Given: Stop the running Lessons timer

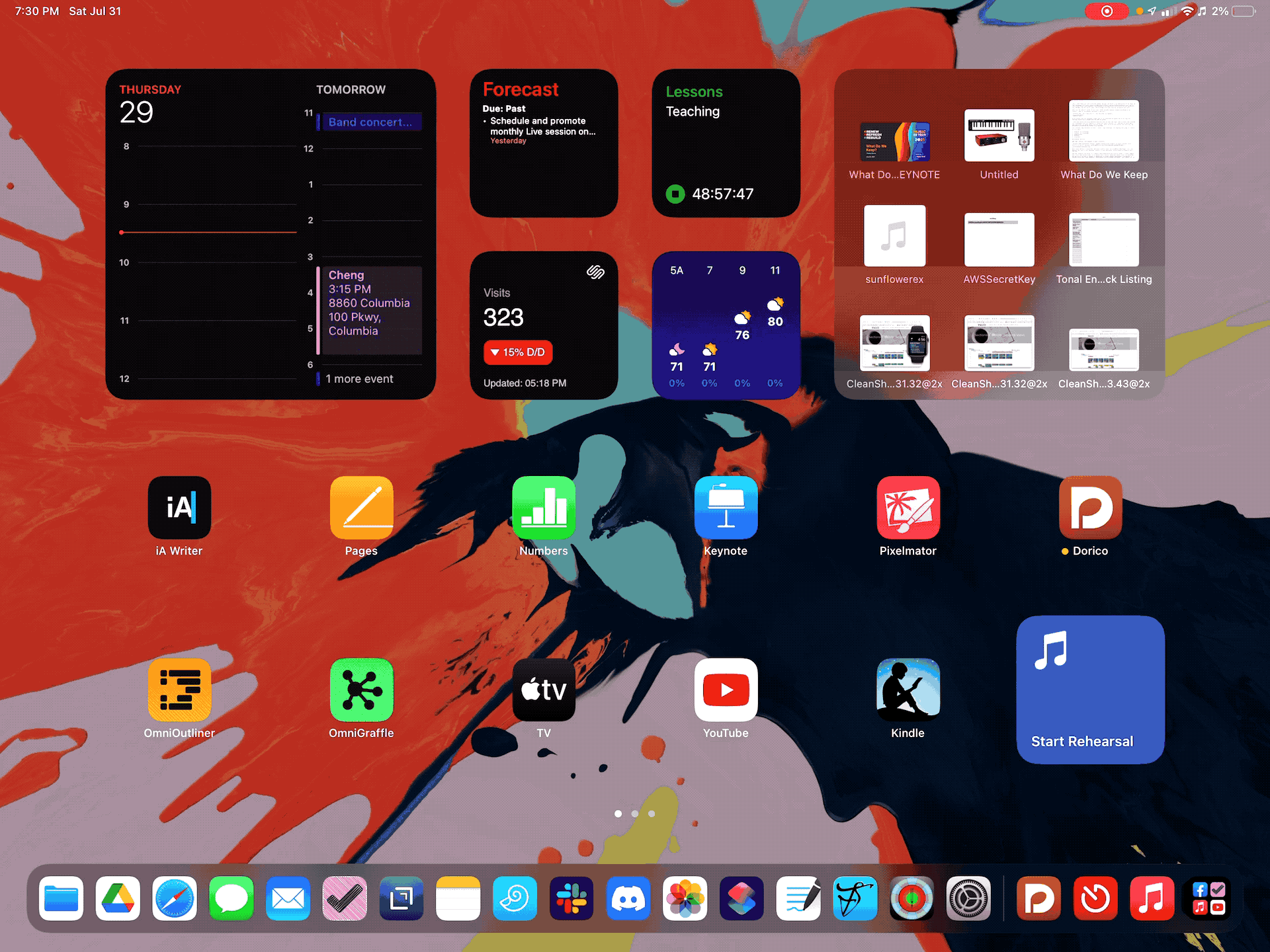Looking at the screenshot, I should coord(675,194).
